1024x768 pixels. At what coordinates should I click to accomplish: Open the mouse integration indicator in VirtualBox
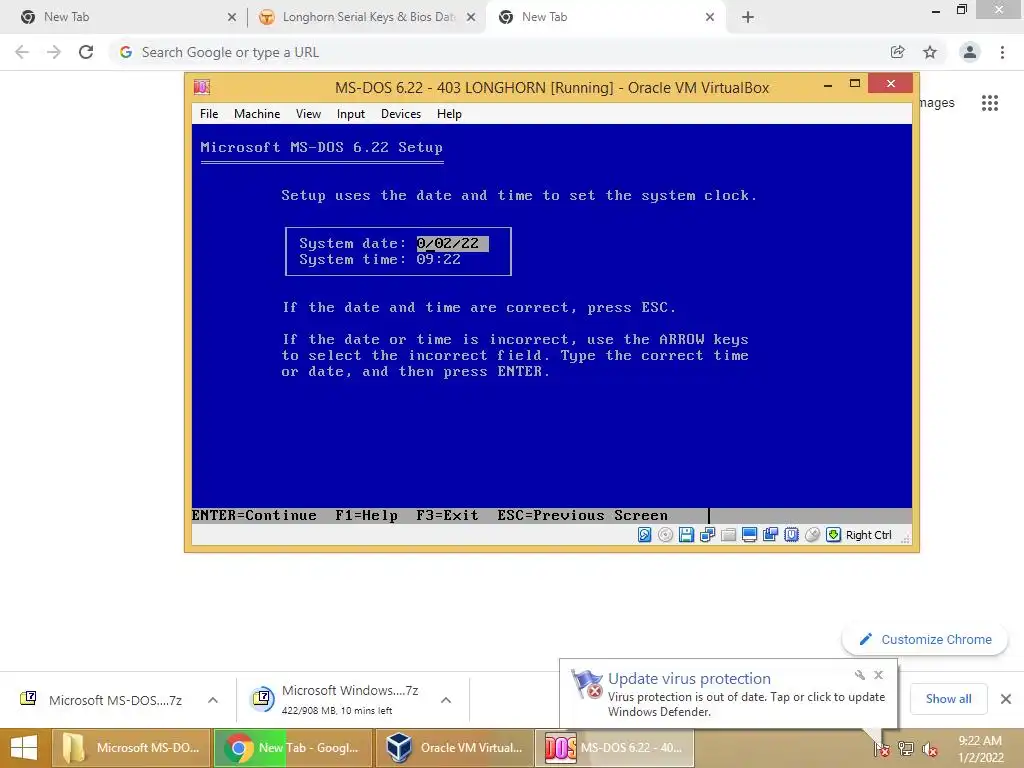[x=812, y=535]
